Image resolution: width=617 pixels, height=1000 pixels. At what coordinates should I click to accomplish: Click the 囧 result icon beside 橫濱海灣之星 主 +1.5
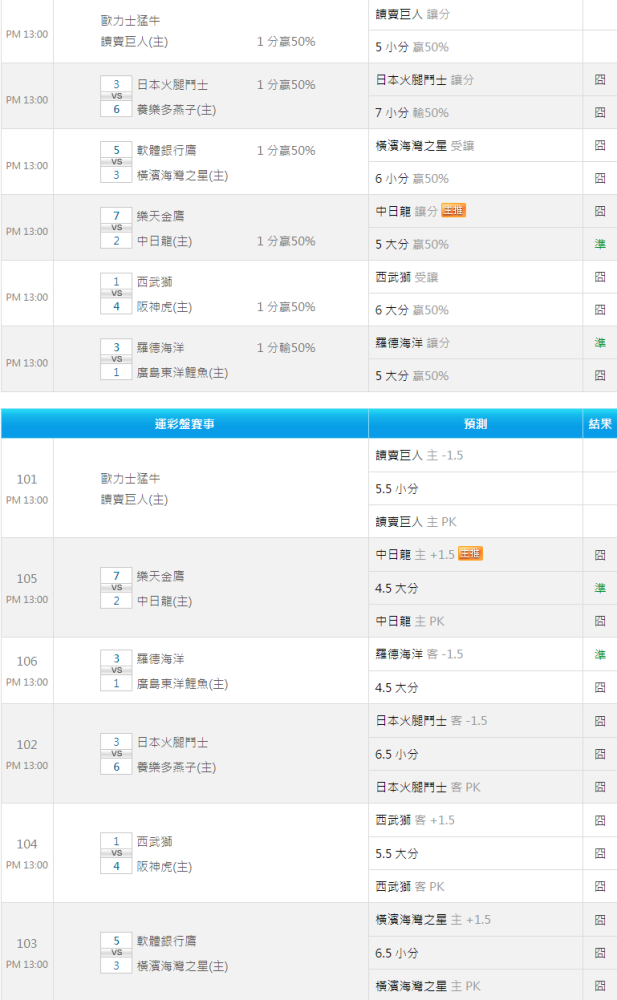600,920
